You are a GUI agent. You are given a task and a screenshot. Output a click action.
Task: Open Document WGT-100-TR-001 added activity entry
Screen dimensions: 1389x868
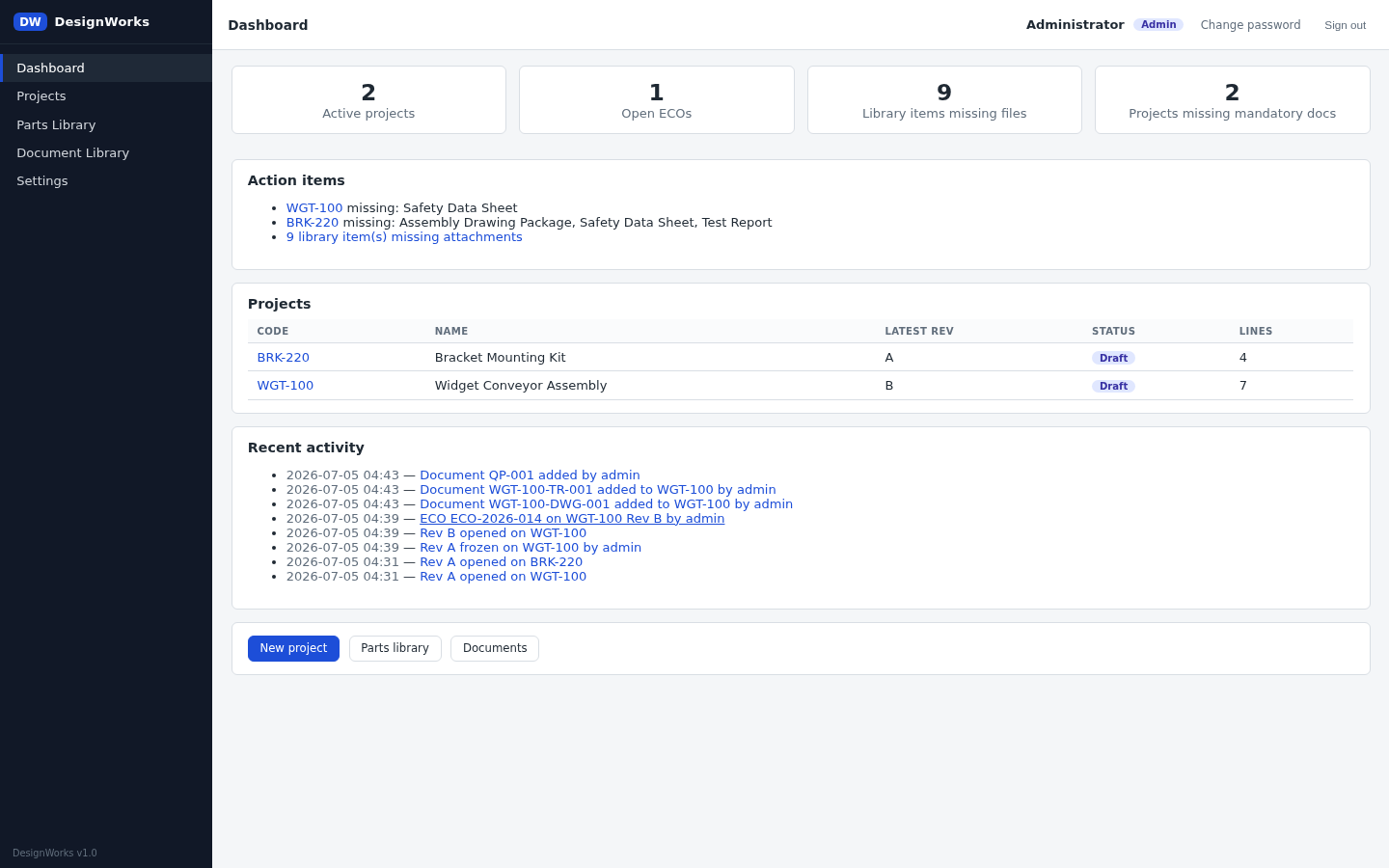pyautogui.click(x=598, y=490)
